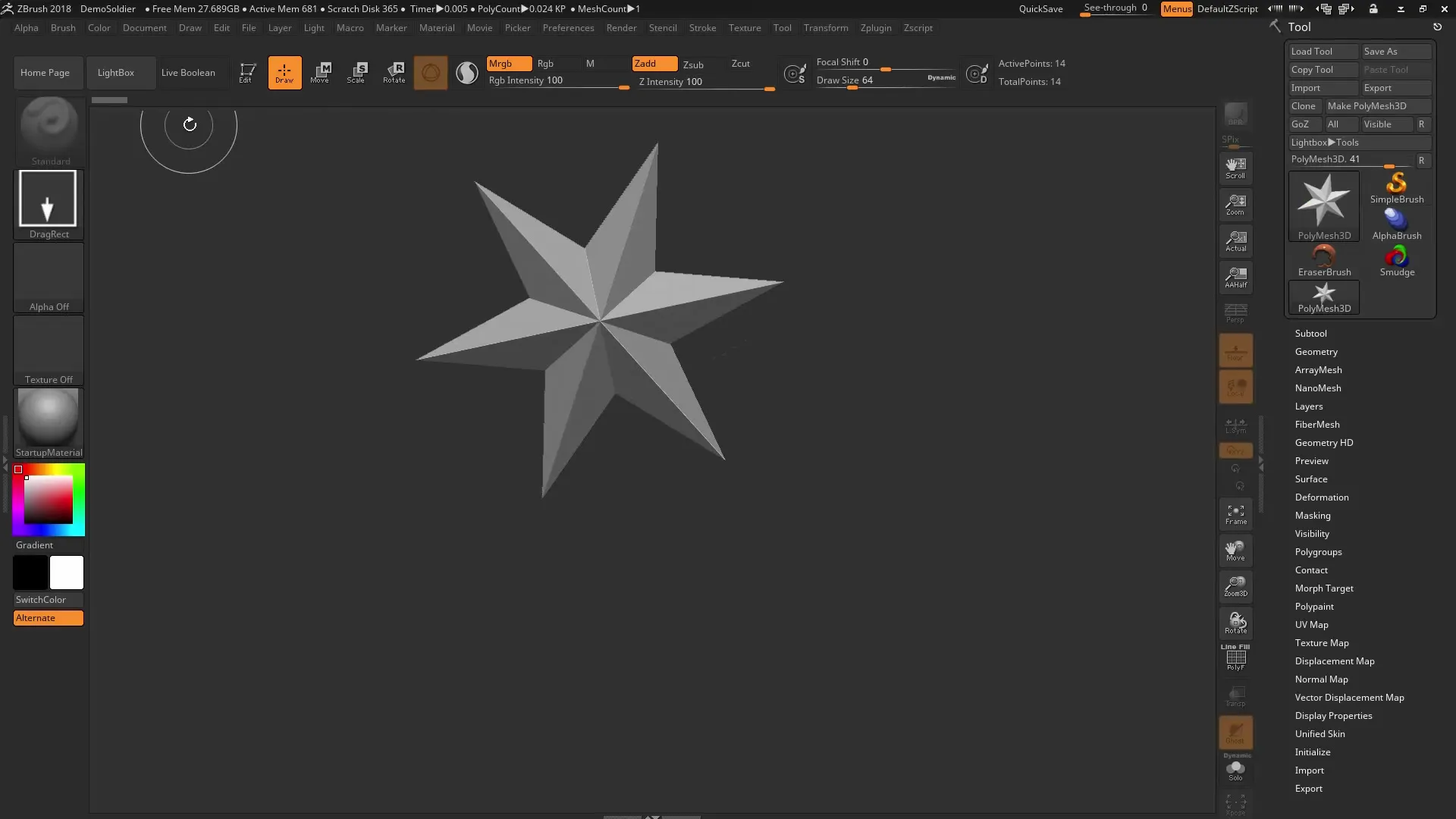Expand UV Map section

click(x=1311, y=625)
